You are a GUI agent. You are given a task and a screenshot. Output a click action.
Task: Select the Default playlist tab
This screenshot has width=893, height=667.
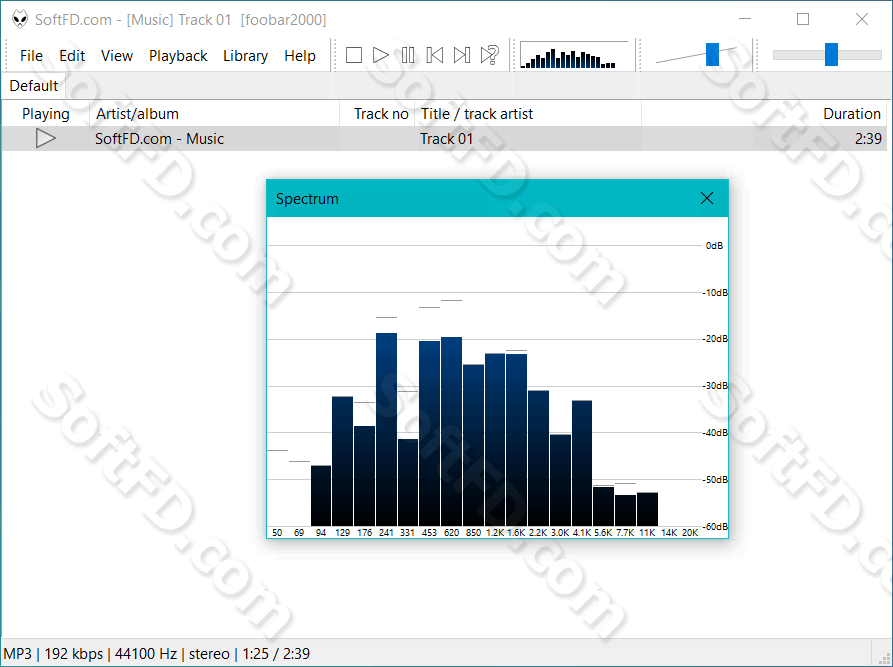(34, 86)
